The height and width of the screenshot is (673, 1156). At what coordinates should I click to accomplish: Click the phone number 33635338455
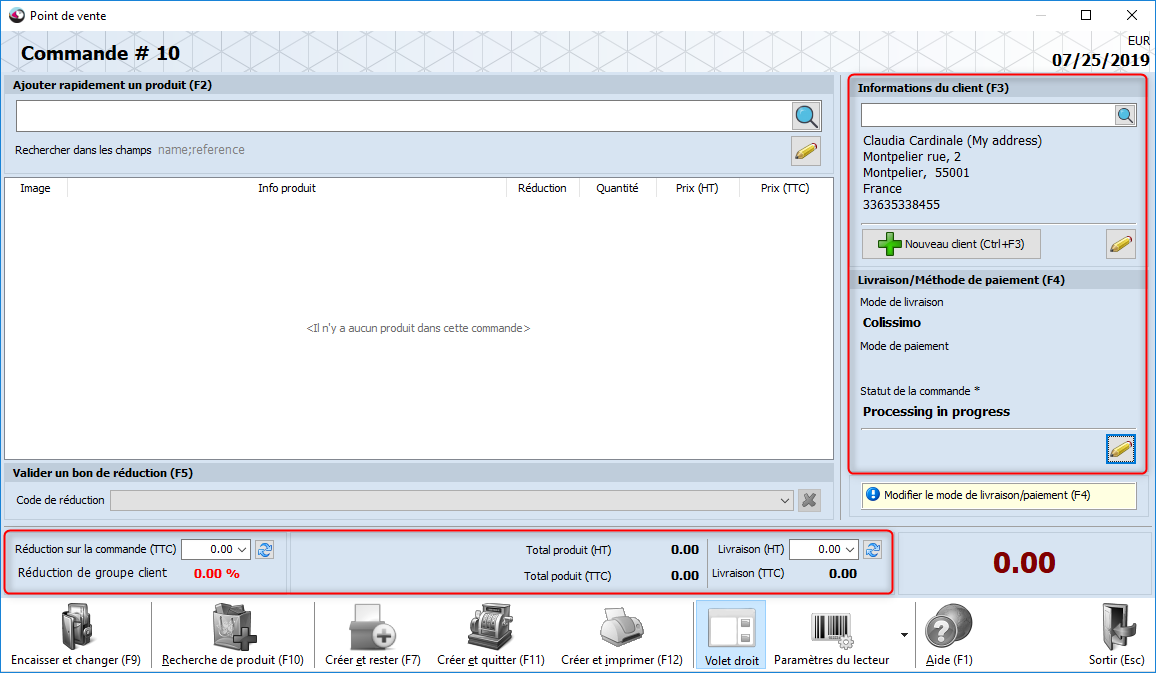[902, 205]
